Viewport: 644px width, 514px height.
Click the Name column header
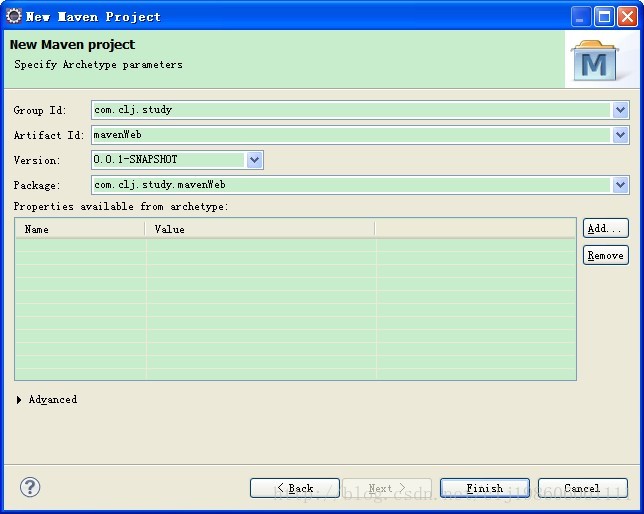click(x=80, y=229)
